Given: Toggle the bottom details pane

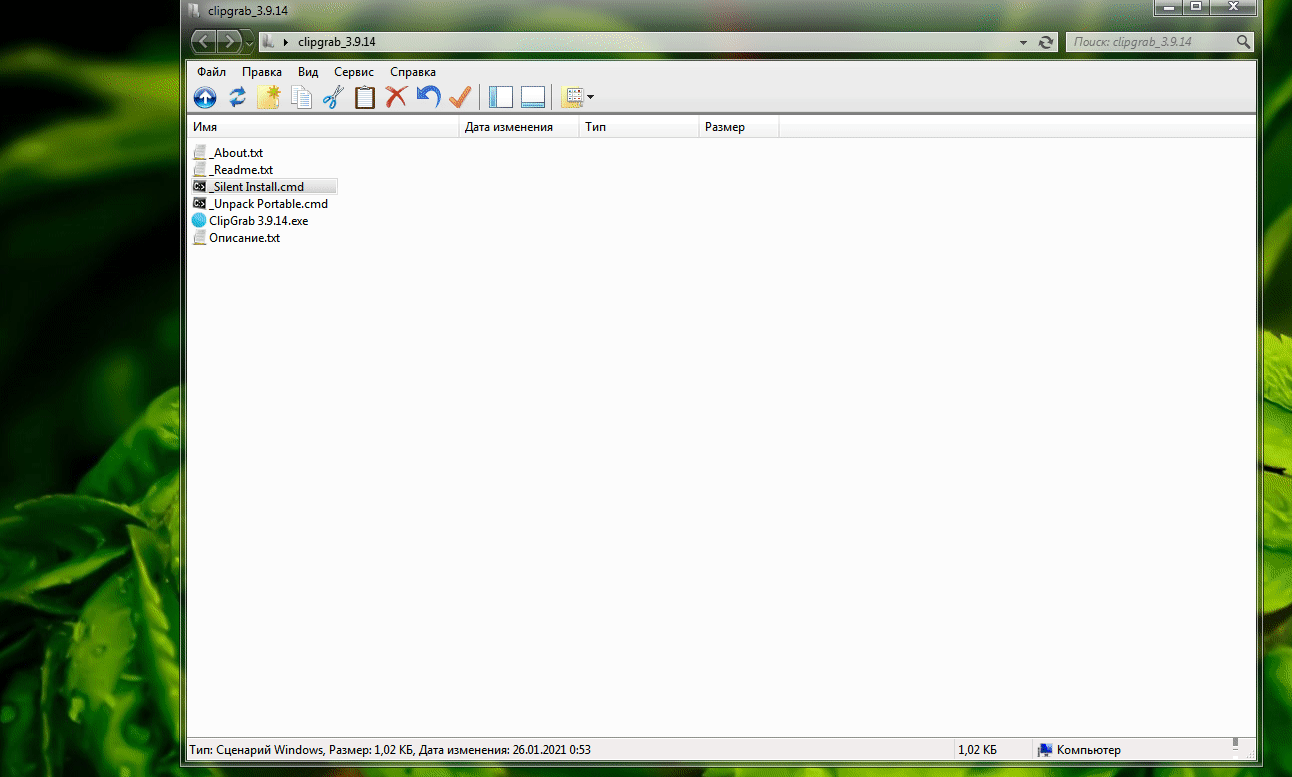Looking at the screenshot, I should pyautogui.click(x=533, y=97).
